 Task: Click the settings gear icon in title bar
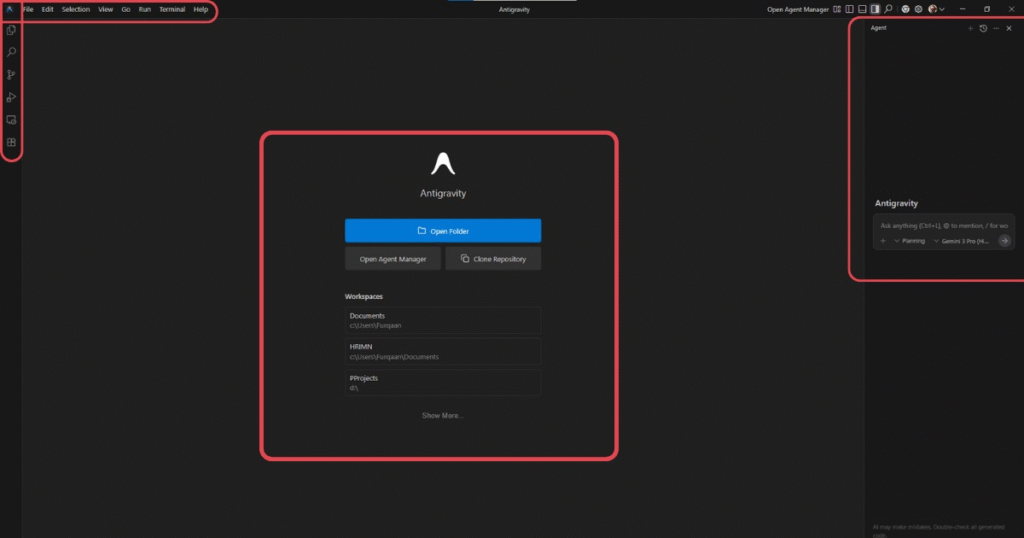[x=918, y=9]
